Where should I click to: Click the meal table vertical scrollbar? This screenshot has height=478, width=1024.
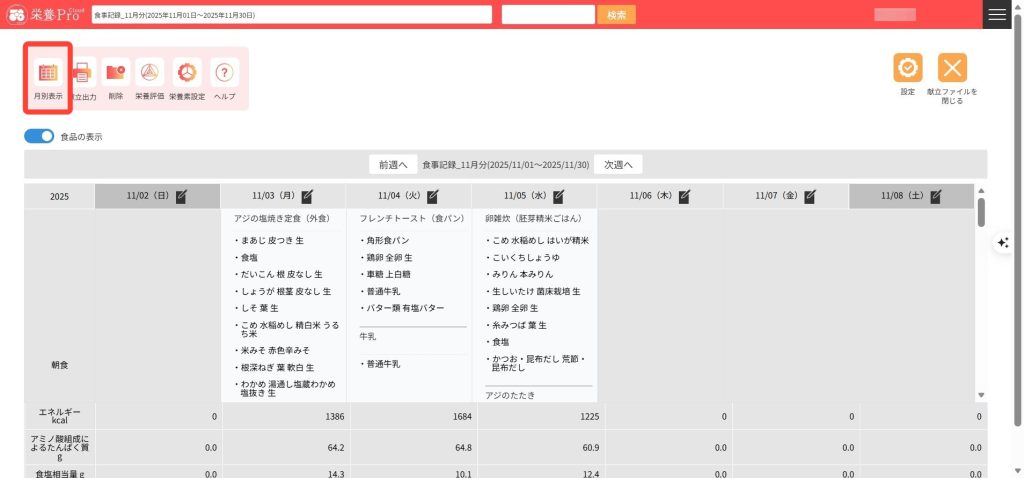(981, 212)
